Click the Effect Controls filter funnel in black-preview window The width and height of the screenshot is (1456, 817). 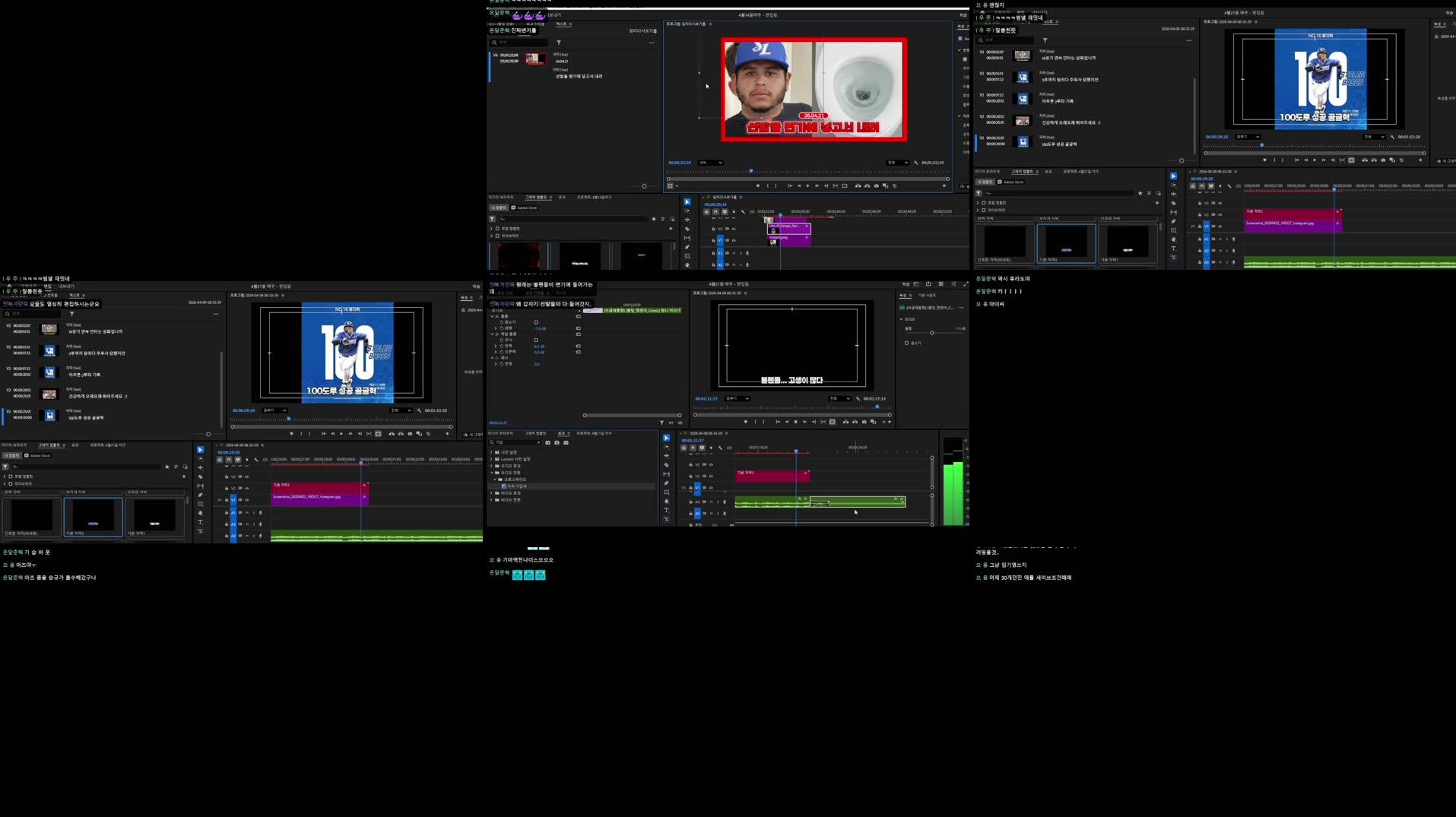[662, 423]
